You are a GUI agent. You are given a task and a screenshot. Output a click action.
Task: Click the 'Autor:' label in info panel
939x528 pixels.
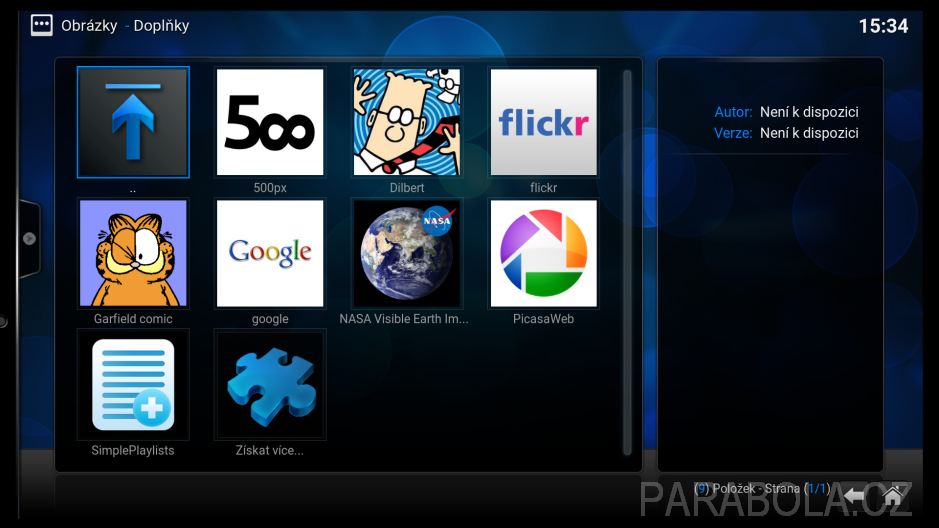click(733, 112)
